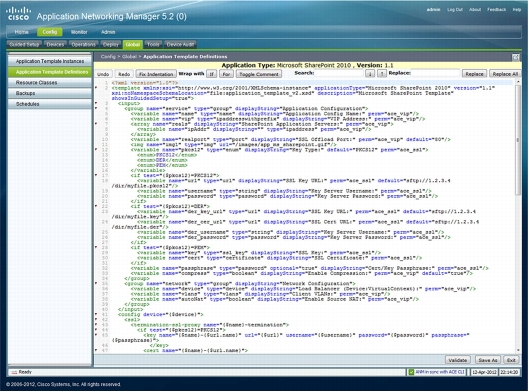Collapse pkcs12 variable at line 12
529x392 pixels.
[96, 149]
